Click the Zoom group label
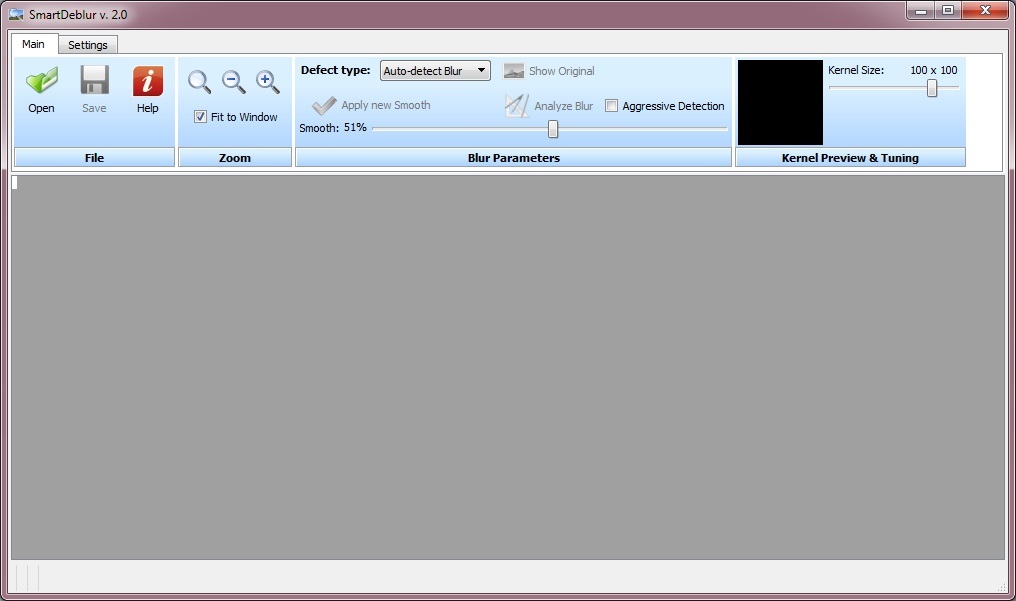This screenshot has width=1016, height=601. 235,157
